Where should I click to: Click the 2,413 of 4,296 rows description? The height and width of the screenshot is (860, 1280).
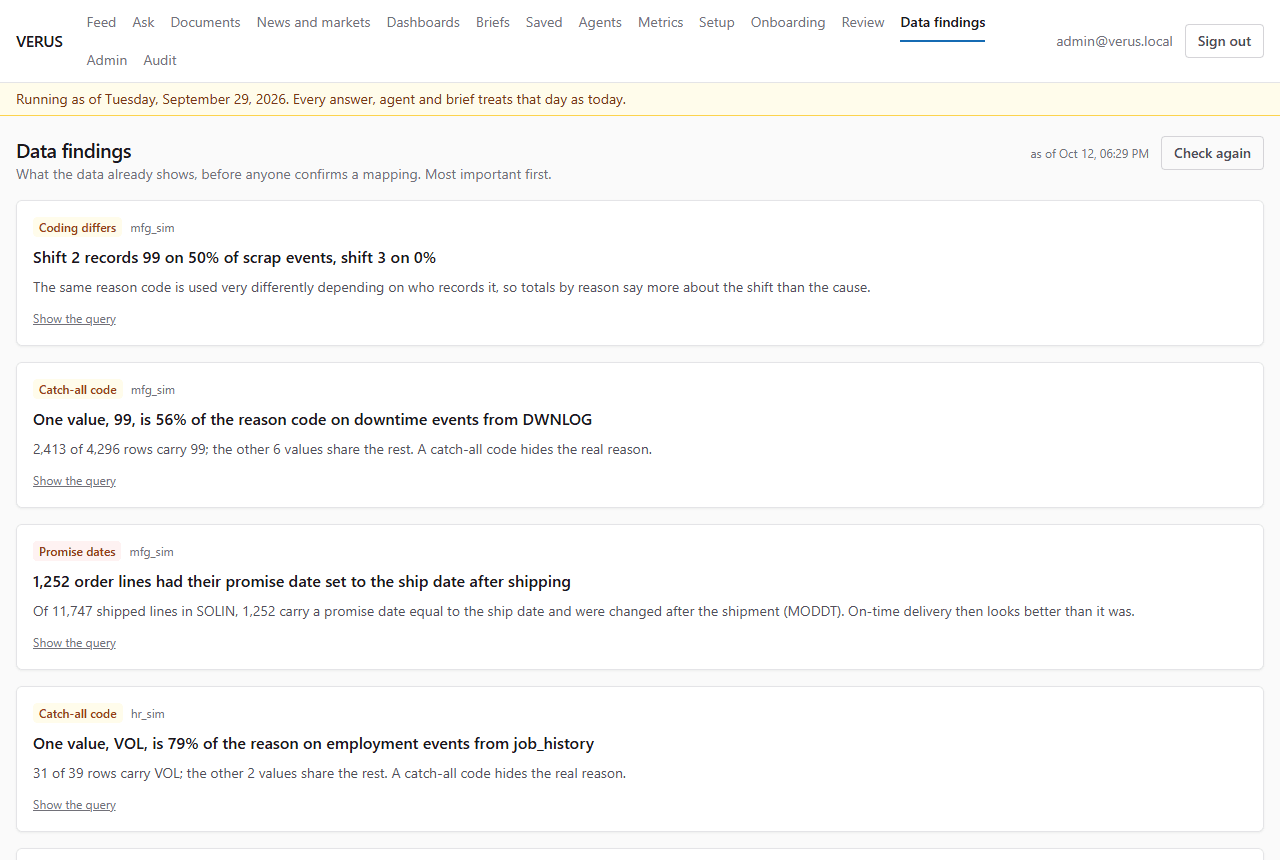(342, 449)
